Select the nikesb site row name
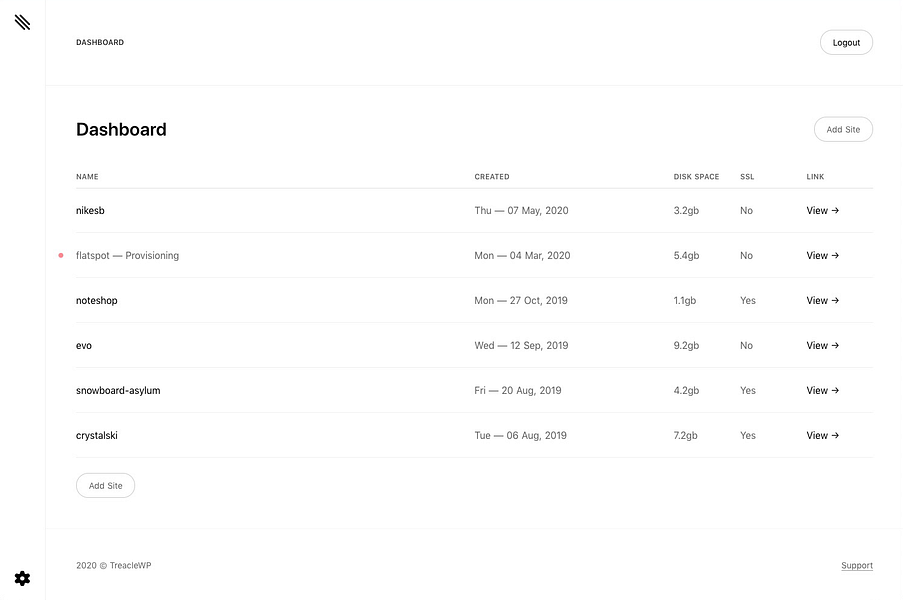The width and height of the screenshot is (903, 600). [x=90, y=210]
